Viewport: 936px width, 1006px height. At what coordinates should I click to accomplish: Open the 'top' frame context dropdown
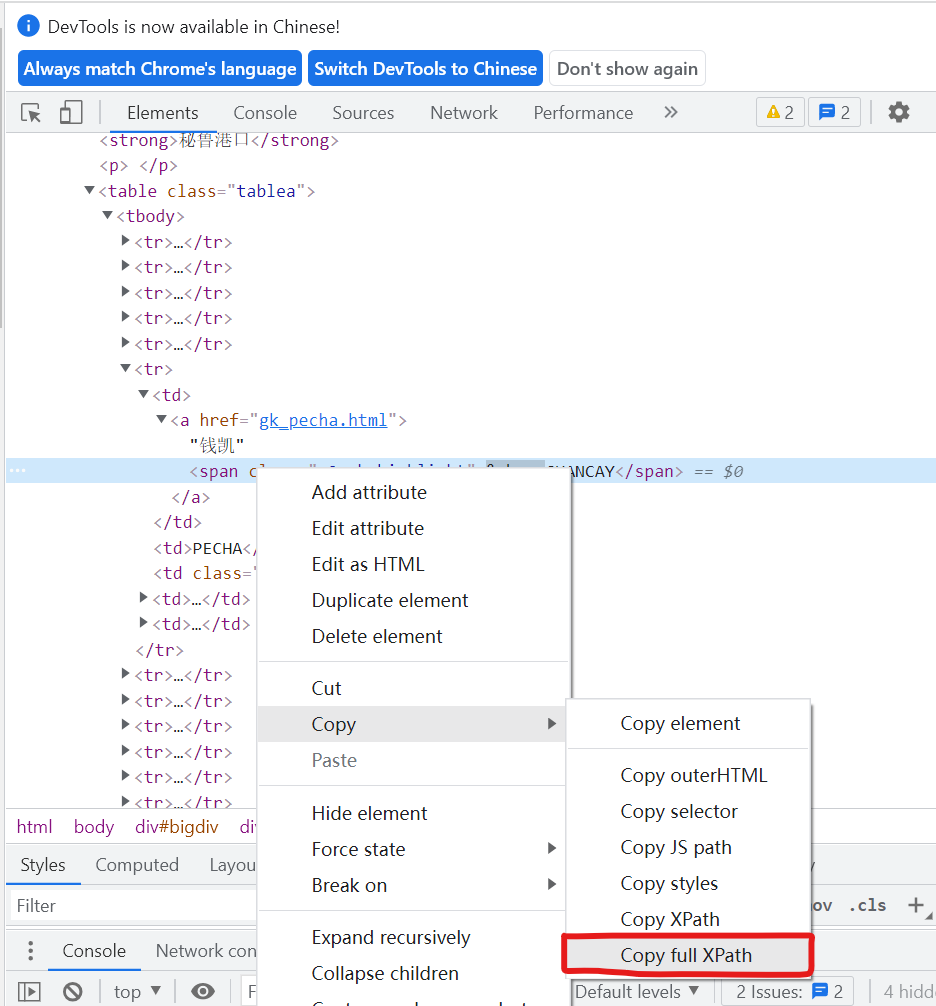click(136, 990)
